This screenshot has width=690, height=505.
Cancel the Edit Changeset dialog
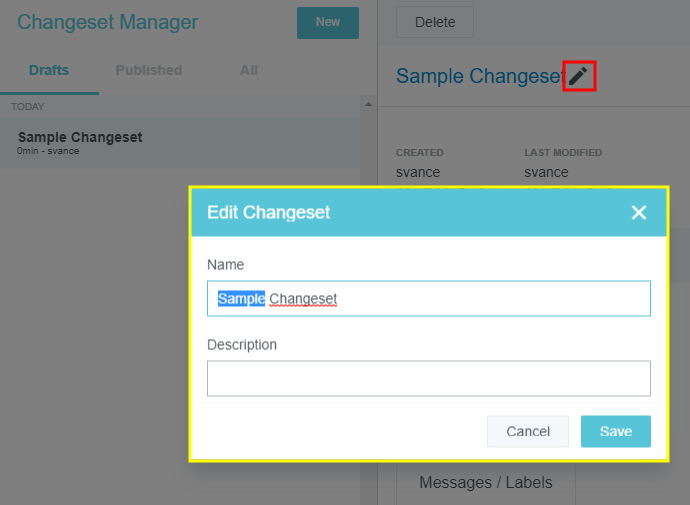(x=527, y=431)
